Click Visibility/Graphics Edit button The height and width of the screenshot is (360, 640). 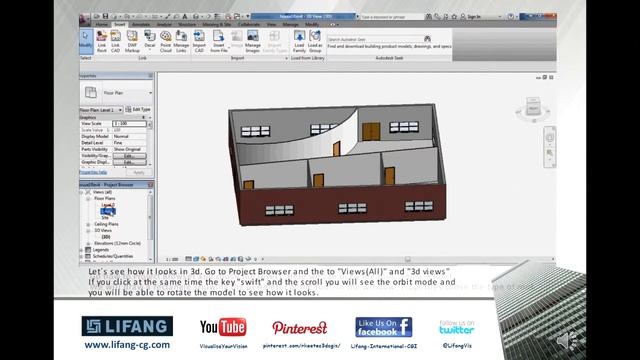(x=129, y=156)
